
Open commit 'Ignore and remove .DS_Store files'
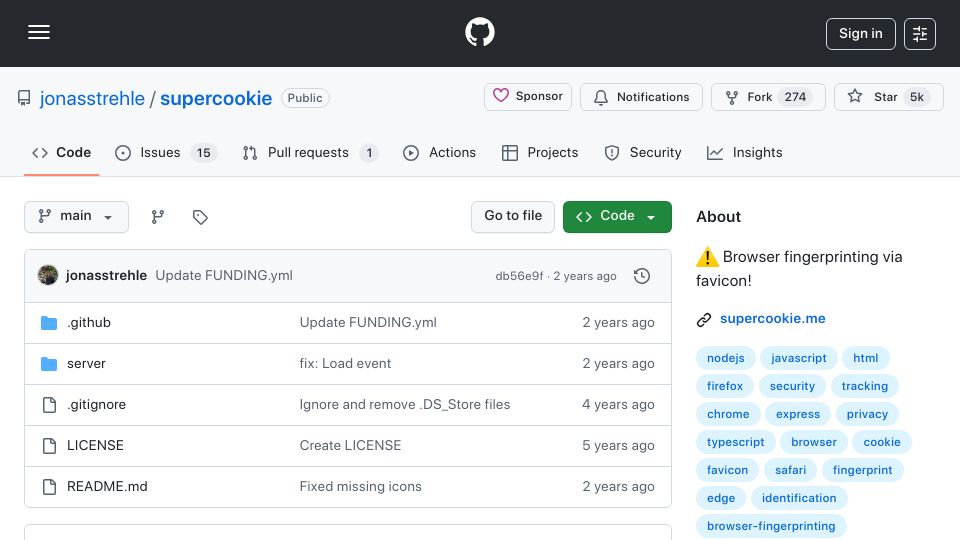click(405, 405)
